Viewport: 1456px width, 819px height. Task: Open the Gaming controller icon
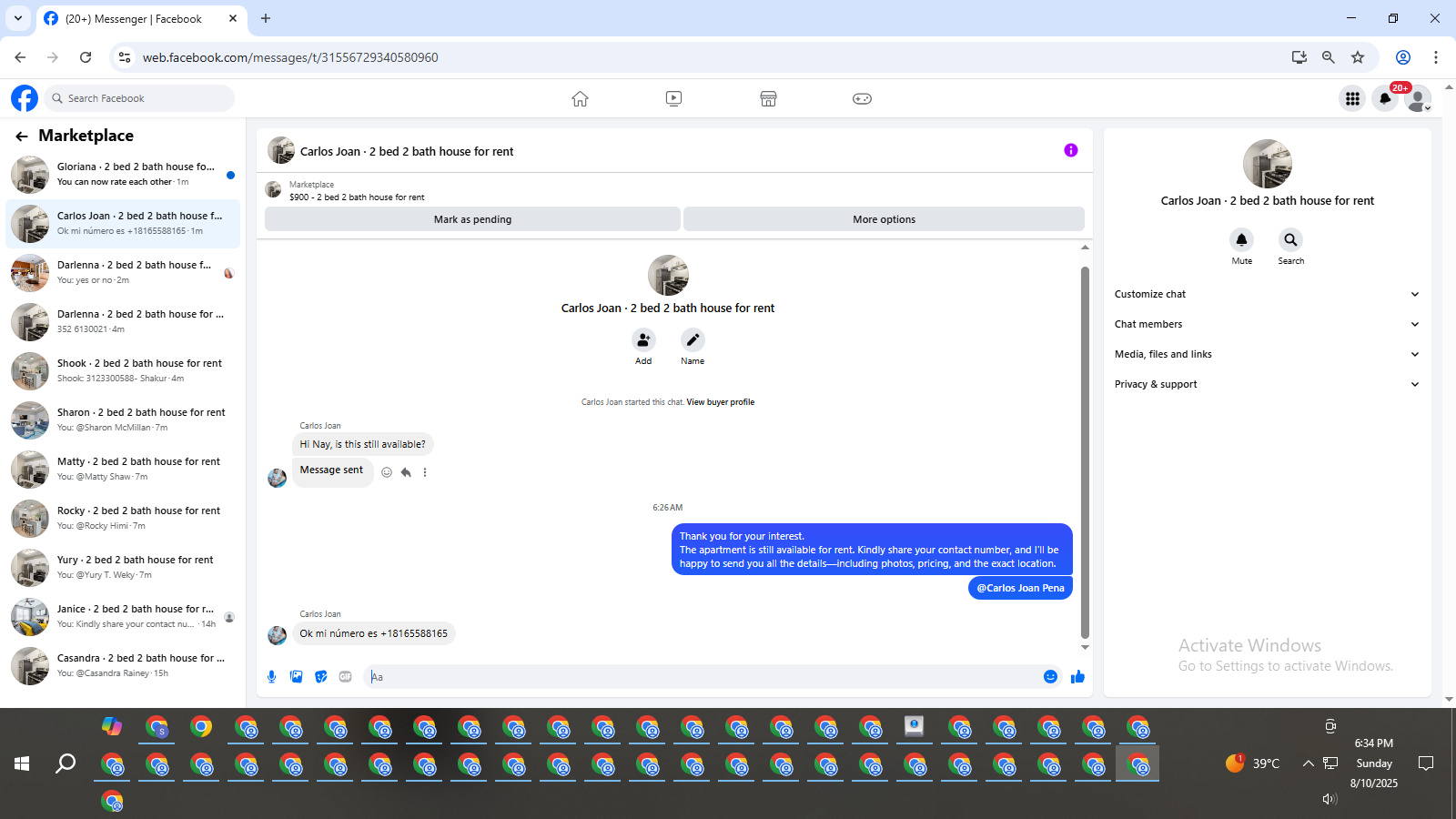tap(862, 98)
